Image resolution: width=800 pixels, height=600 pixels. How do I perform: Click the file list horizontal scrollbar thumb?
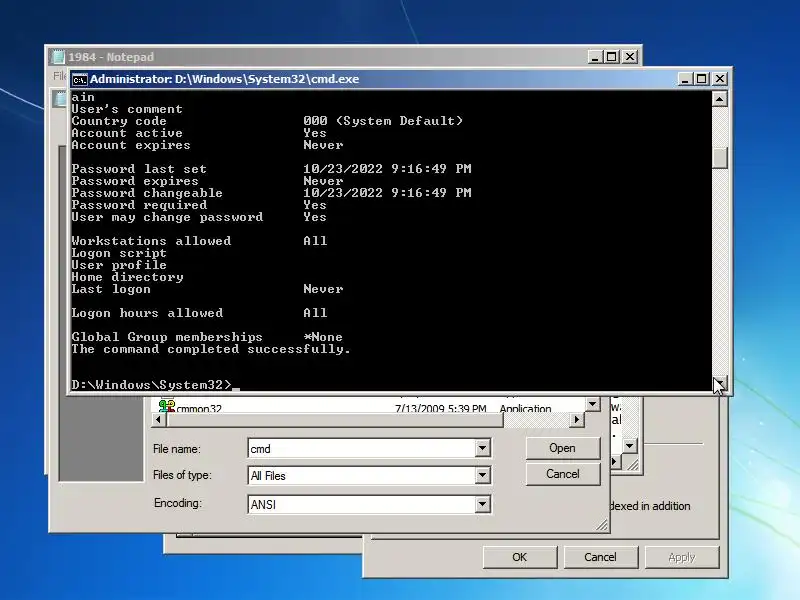pyautogui.click(x=335, y=419)
